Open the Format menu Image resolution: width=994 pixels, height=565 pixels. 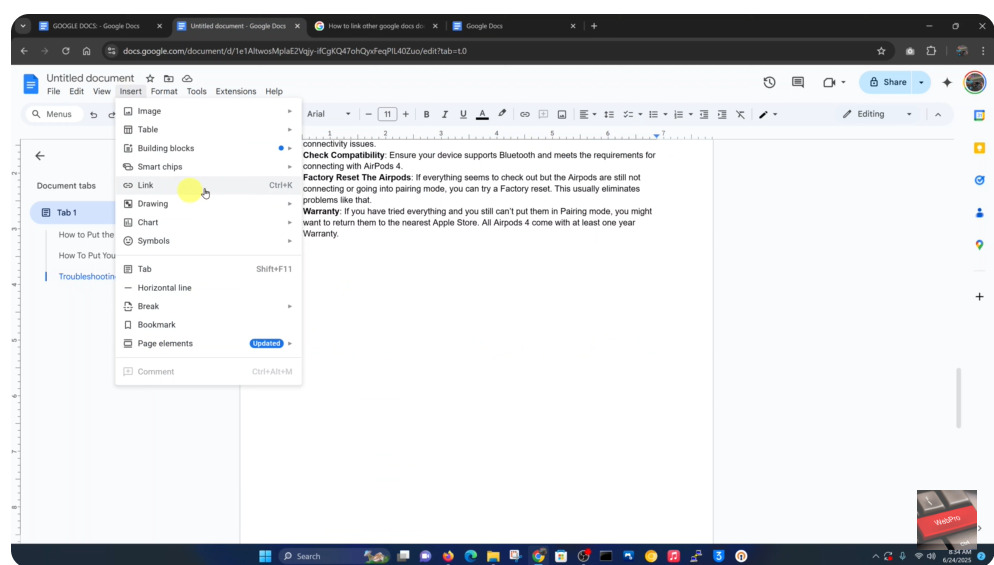coord(164,91)
